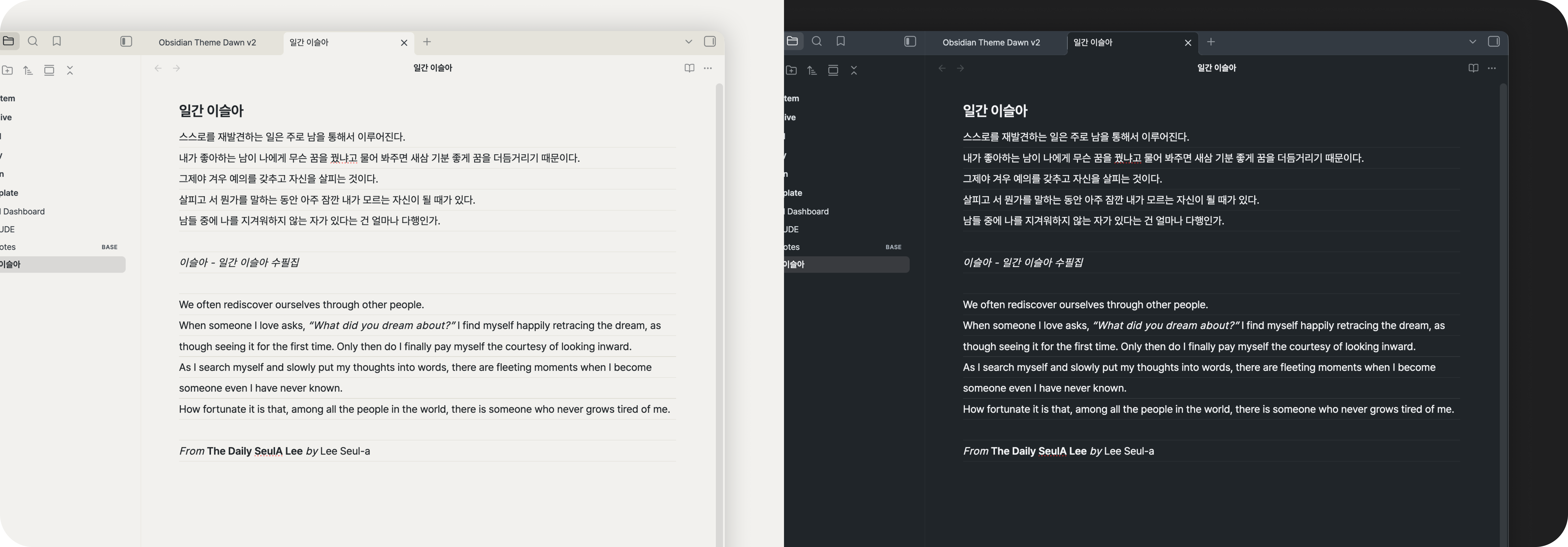Navigate back arrow in dark window

pyautogui.click(x=942, y=68)
